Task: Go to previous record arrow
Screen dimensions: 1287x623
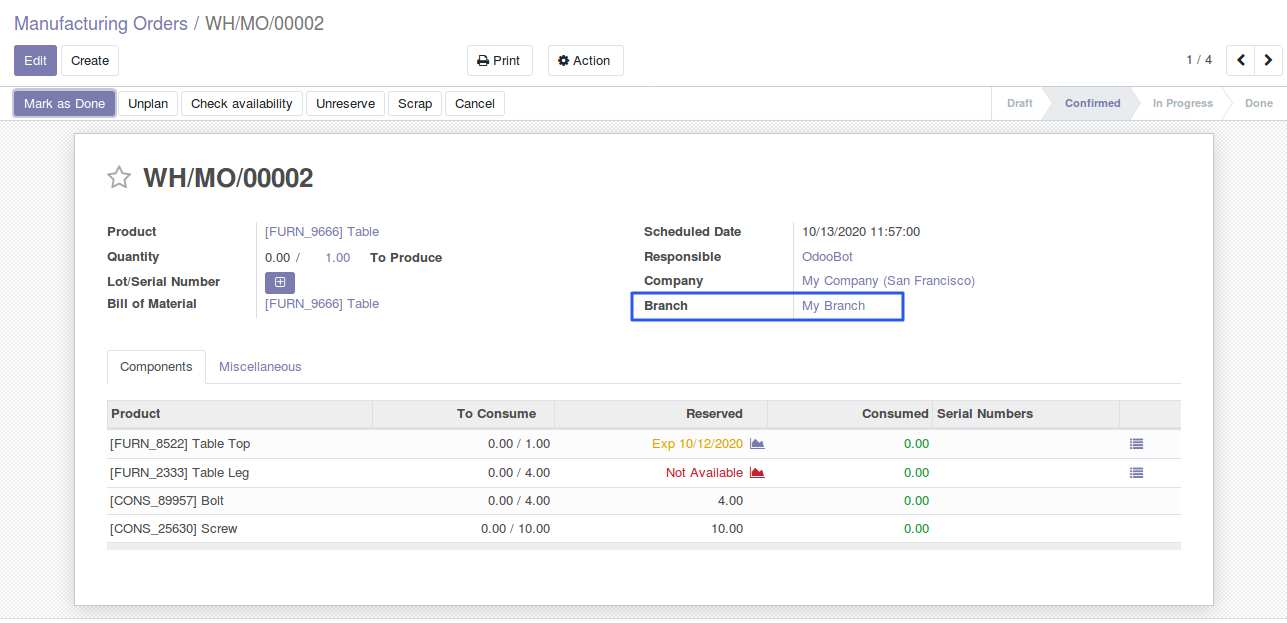Action: (1241, 61)
